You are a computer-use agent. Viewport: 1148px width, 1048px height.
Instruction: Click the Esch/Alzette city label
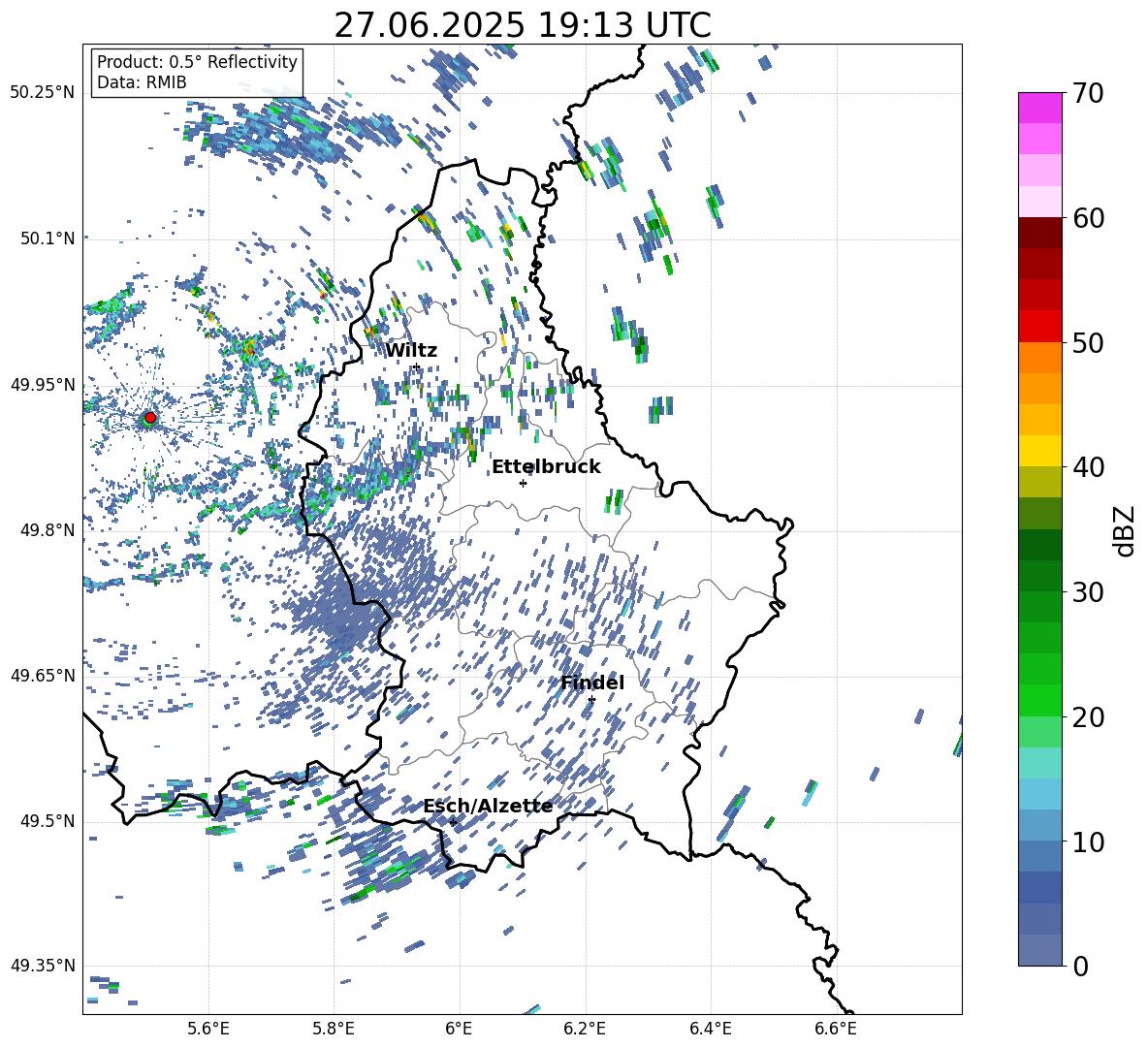(488, 806)
